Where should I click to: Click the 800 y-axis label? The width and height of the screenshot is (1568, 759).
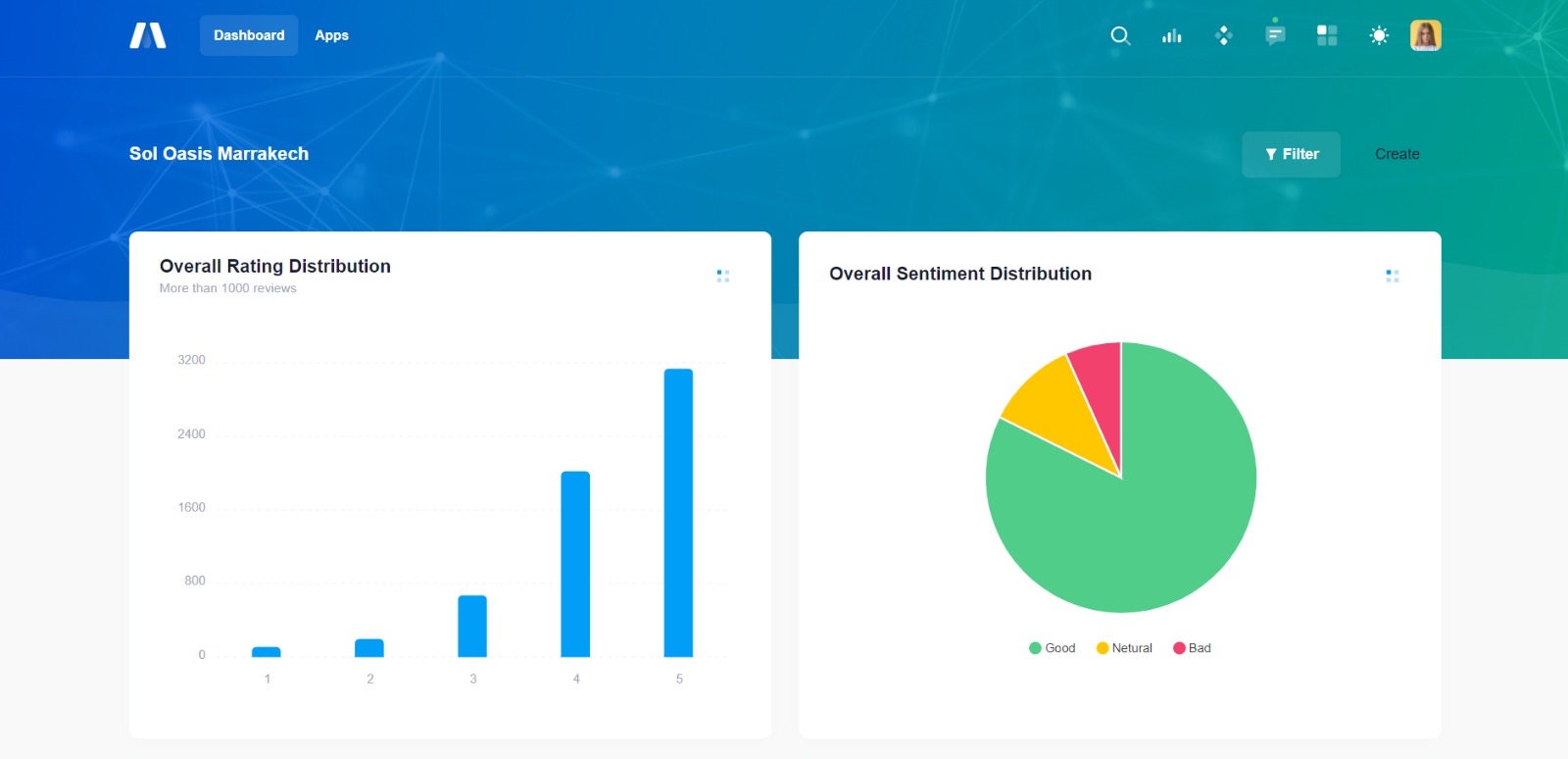coord(195,581)
